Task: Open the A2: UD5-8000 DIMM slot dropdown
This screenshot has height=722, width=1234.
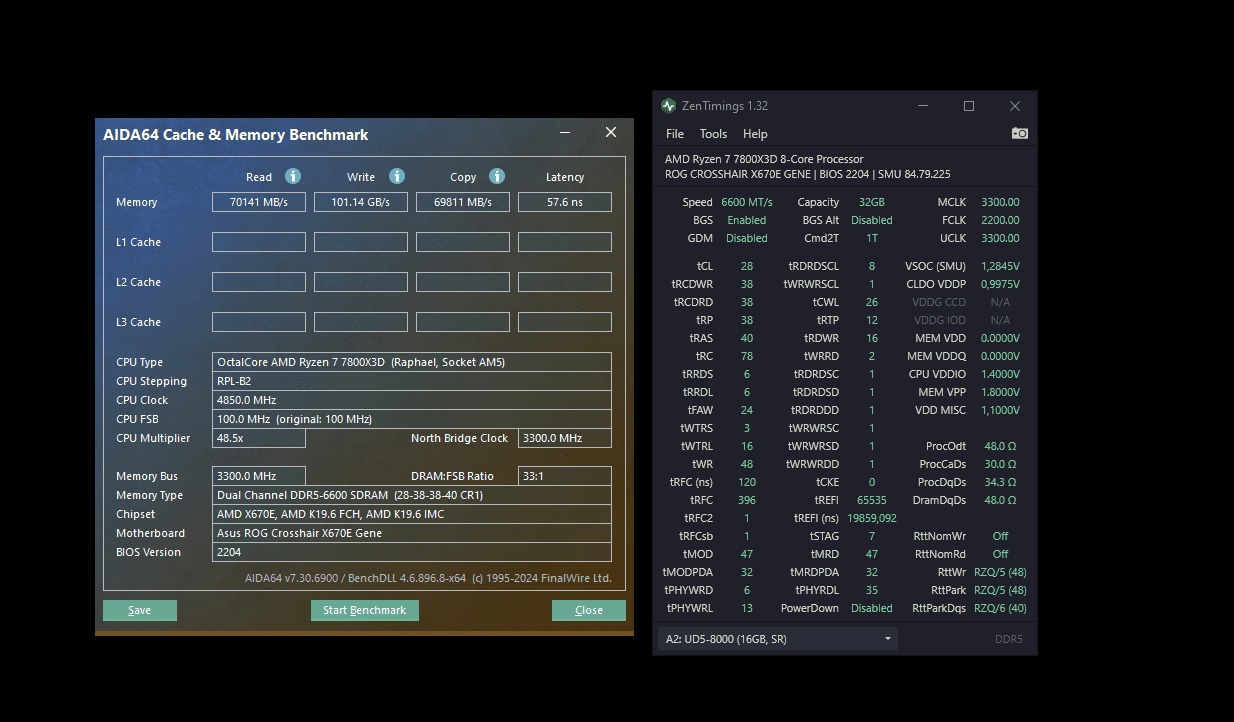Action: click(x=777, y=639)
